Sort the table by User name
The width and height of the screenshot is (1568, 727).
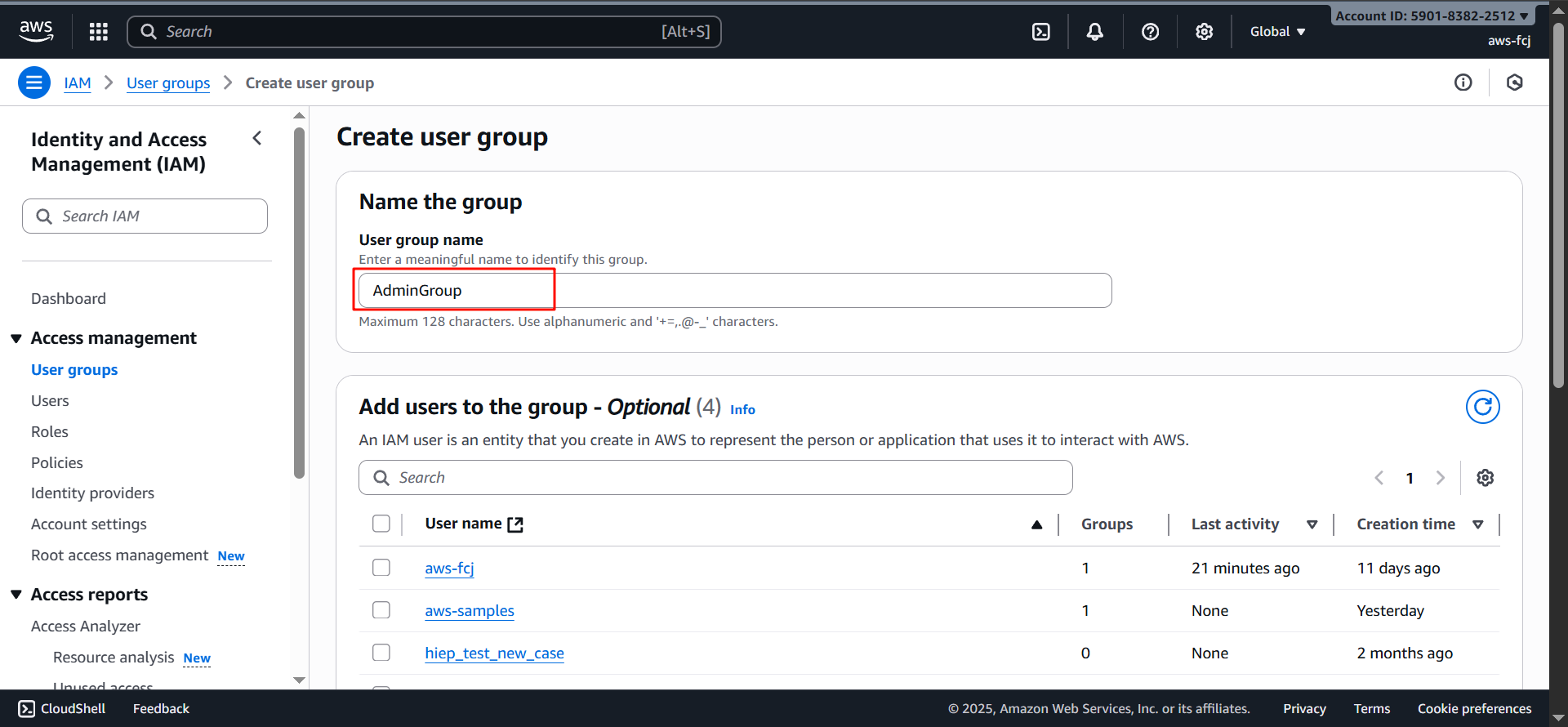tap(1036, 524)
